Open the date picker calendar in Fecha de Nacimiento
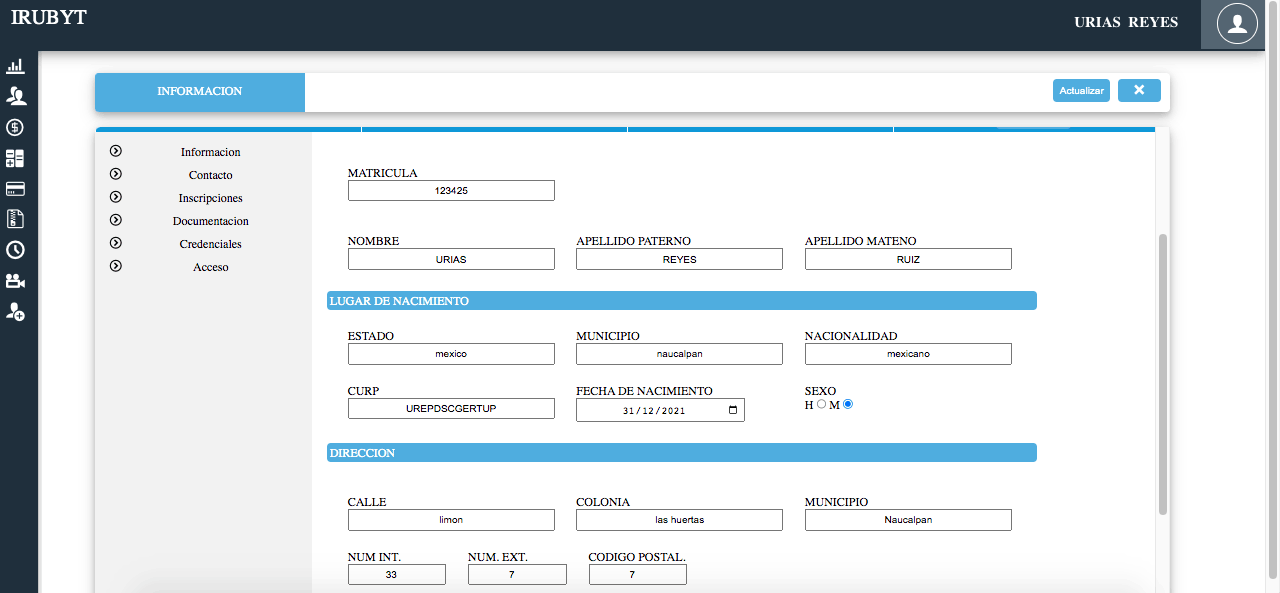Image resolution: width=1280 pixels, height=593 pixels. click(x=733, y=410)
